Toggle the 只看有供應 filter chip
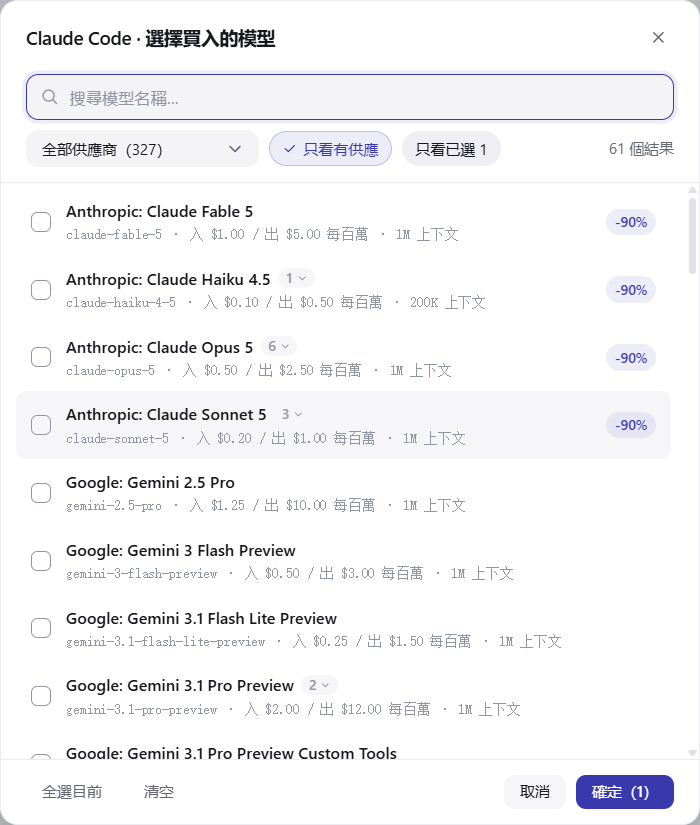 point(331,149)
